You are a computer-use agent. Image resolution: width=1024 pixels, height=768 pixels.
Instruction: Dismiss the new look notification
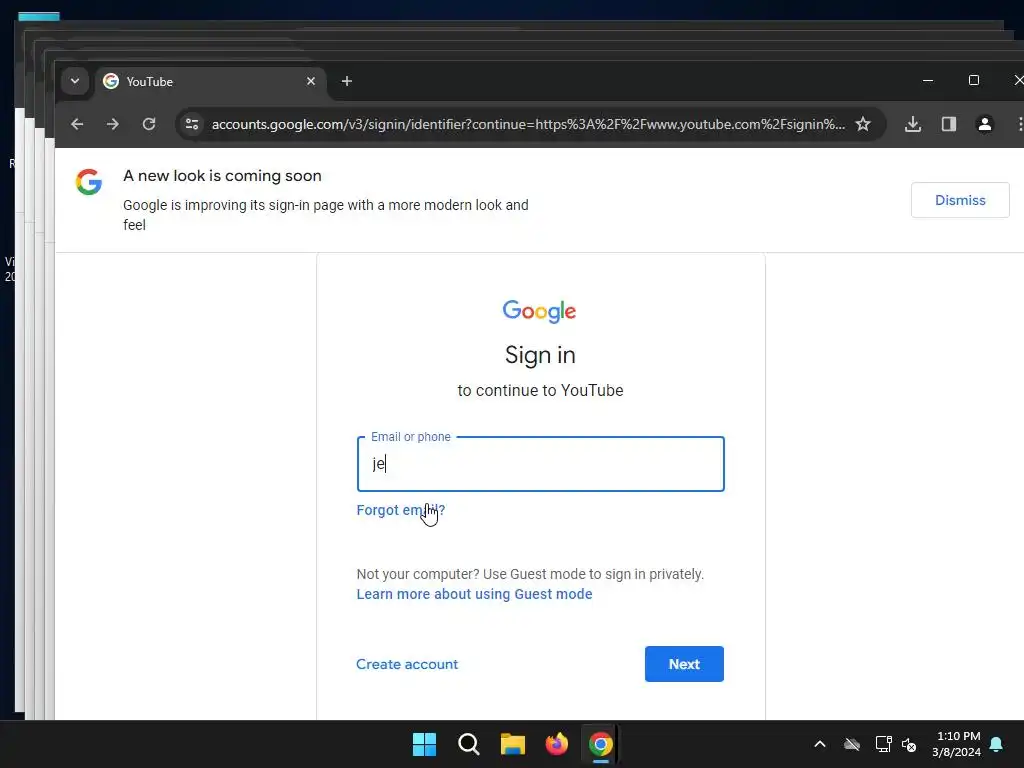coord(960,200)
